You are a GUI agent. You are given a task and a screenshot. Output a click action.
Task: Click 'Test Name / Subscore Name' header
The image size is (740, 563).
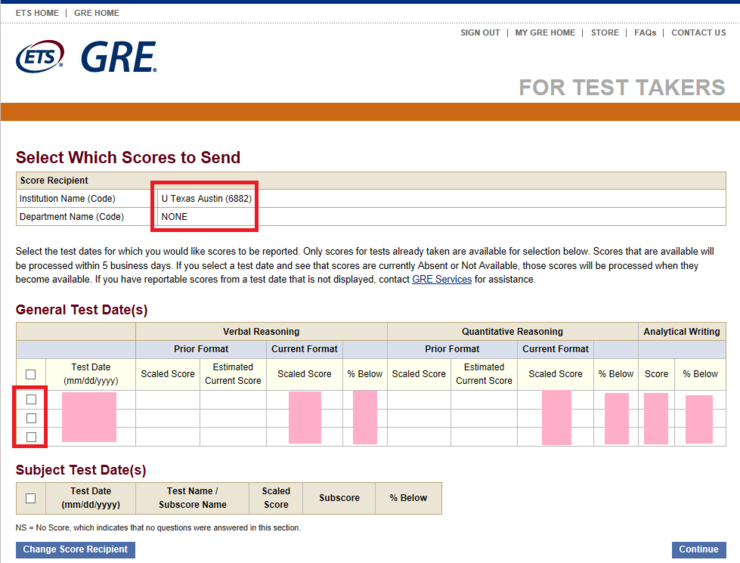(x=192, y=498)
